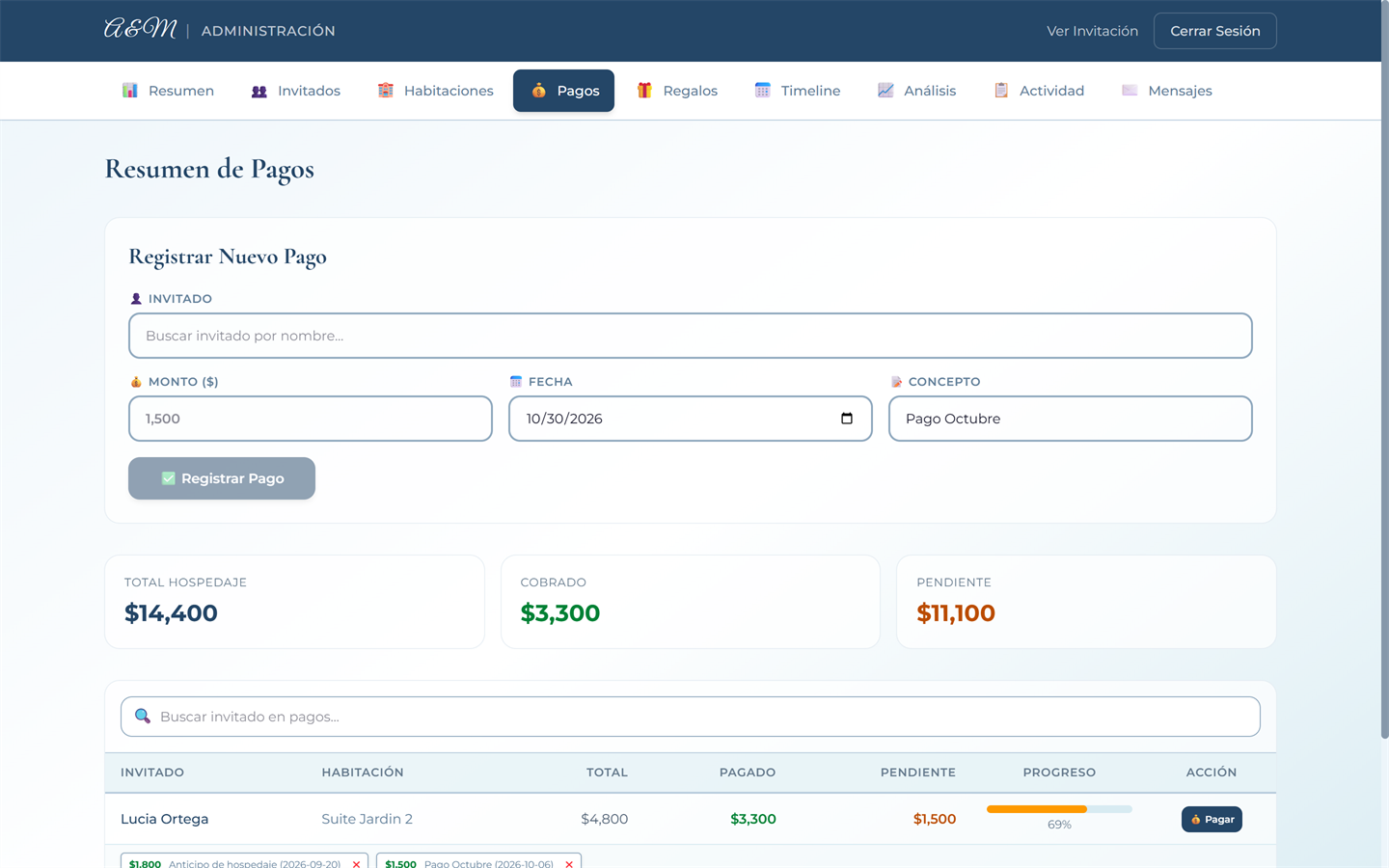This screenshot has height=868, width=1389.
Task: Click the calendar icon for Timeline
Action: click(762, 91)
